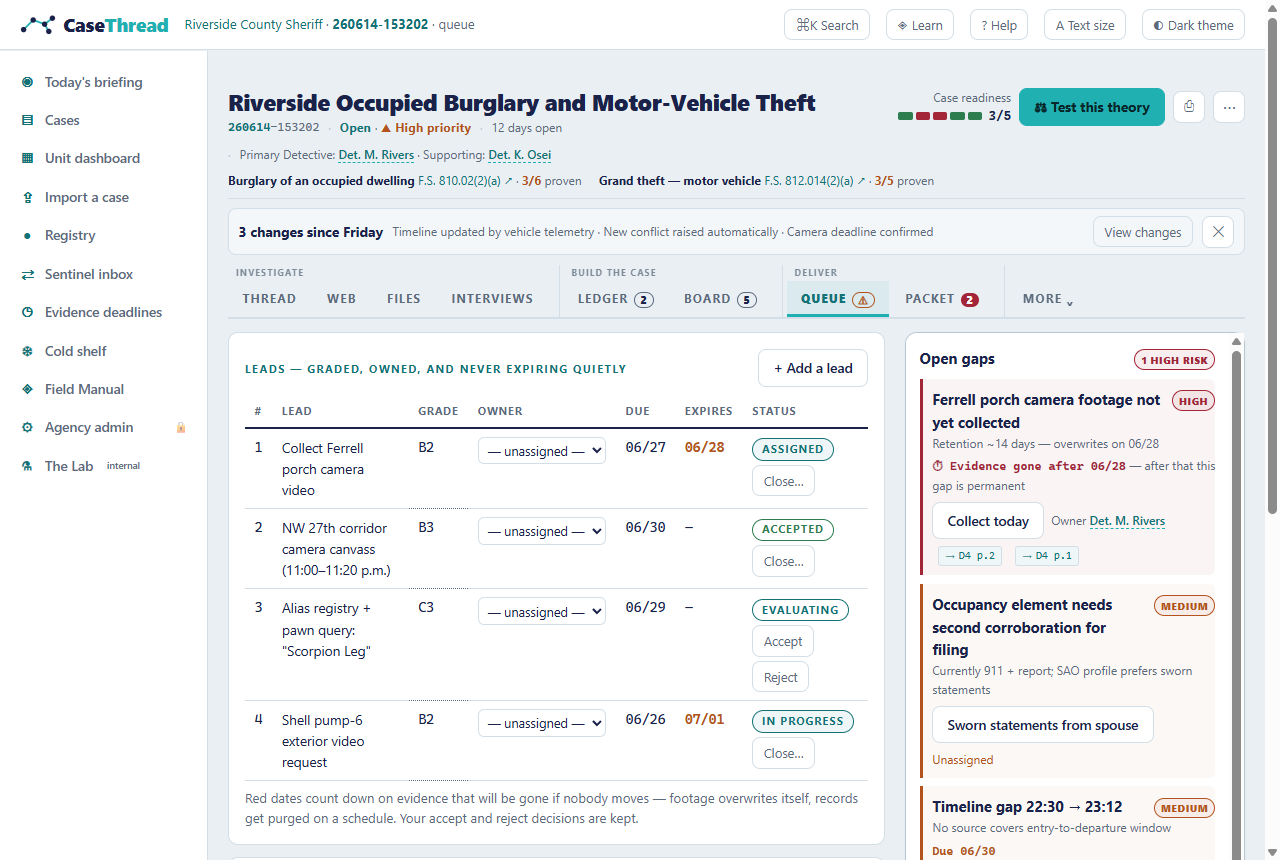Image resolution: width=1280 pixels, height=860 pixels.
Task: Click the IN PROGRESS status badge
Action: [802, 721]
